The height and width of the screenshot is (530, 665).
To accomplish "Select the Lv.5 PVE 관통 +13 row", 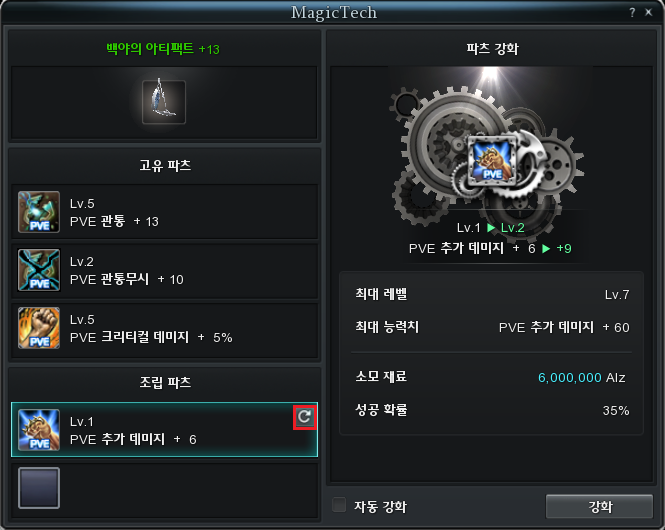I will click(165, 212).
